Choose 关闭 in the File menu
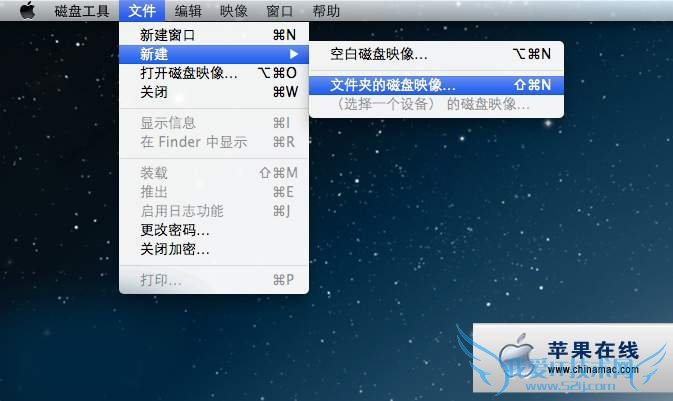This screenshot has width=673, height=401. point(214,92)
